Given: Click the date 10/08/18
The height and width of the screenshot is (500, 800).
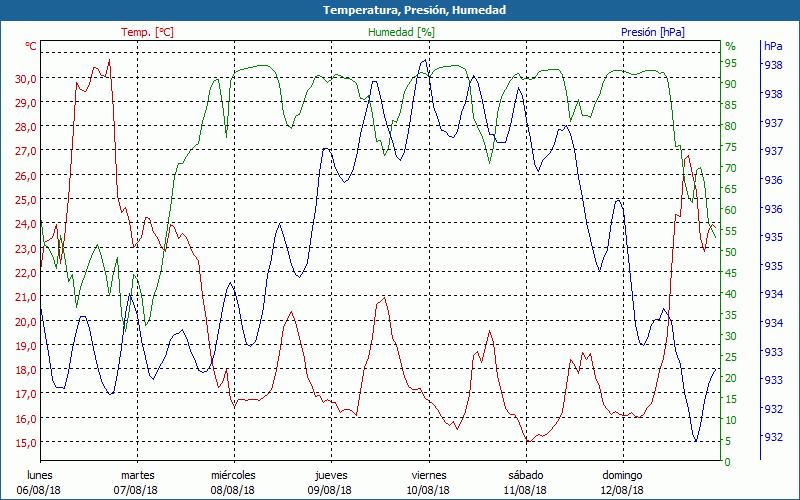Looking at the screenshot, I should pos(428,490).
